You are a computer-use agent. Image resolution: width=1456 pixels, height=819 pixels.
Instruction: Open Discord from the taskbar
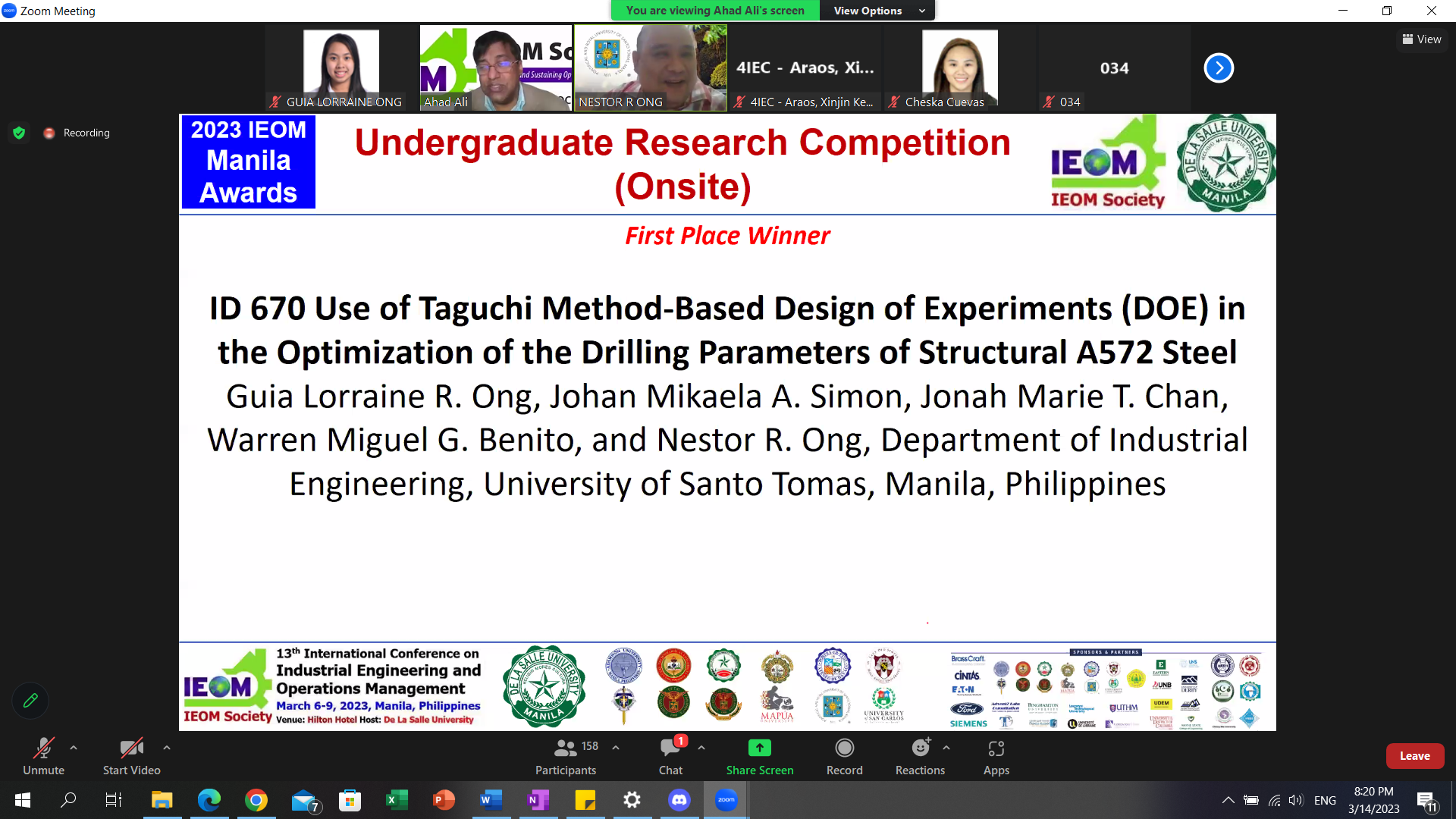tap(679, 800)
